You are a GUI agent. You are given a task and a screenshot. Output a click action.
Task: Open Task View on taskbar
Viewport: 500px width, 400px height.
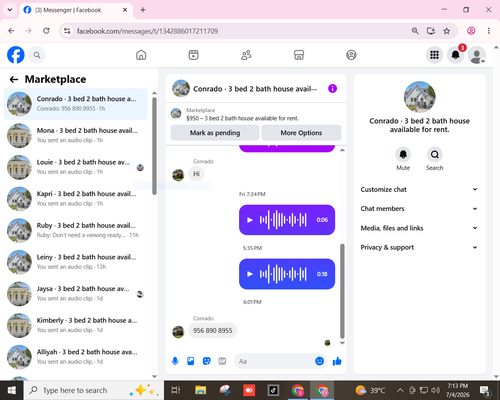(176, 390)
